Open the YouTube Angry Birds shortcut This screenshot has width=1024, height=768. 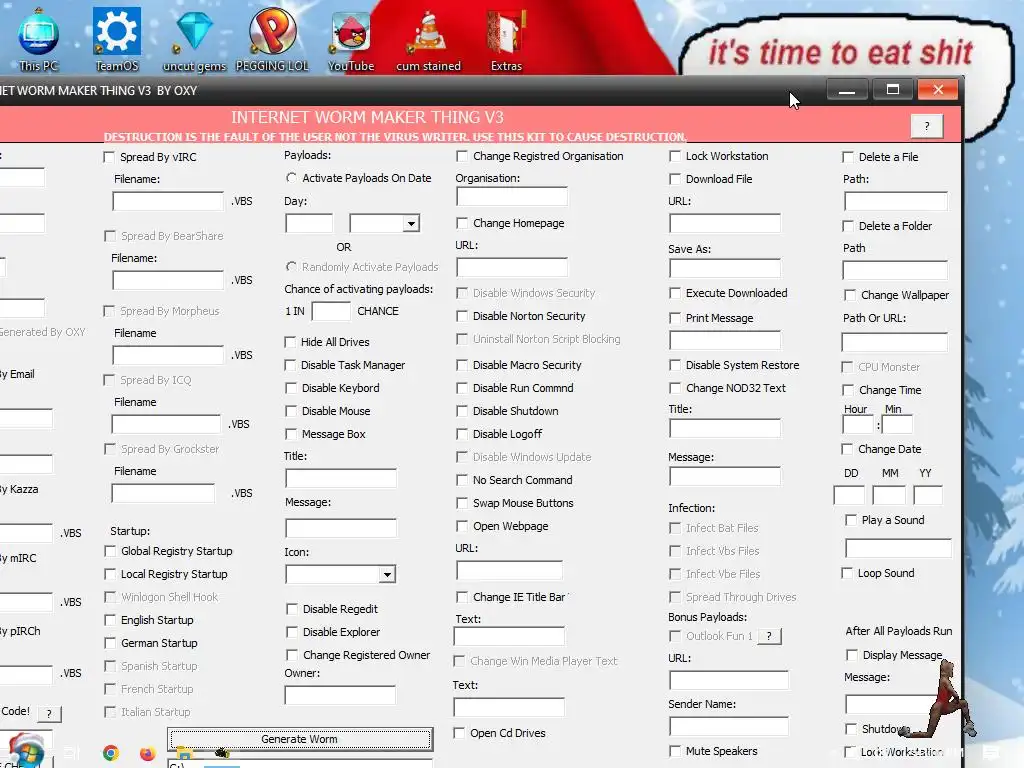pyautogui.click(x=351, y=39)
